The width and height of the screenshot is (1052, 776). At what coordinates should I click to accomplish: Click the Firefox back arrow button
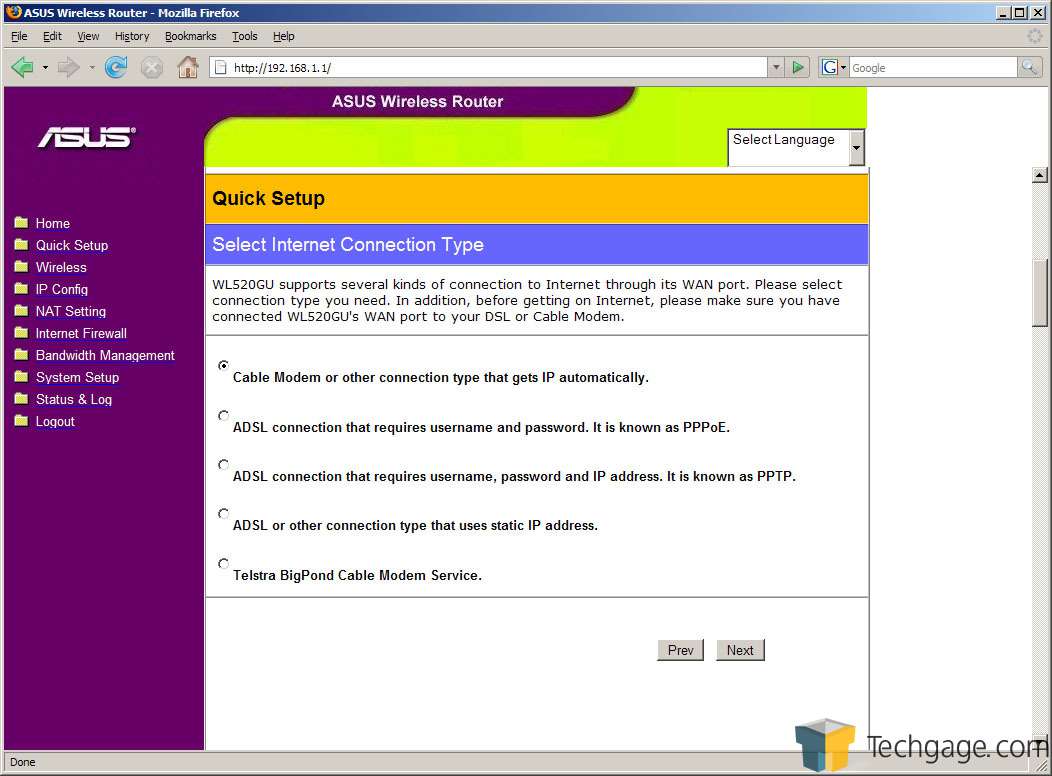(x=22, y=67)
